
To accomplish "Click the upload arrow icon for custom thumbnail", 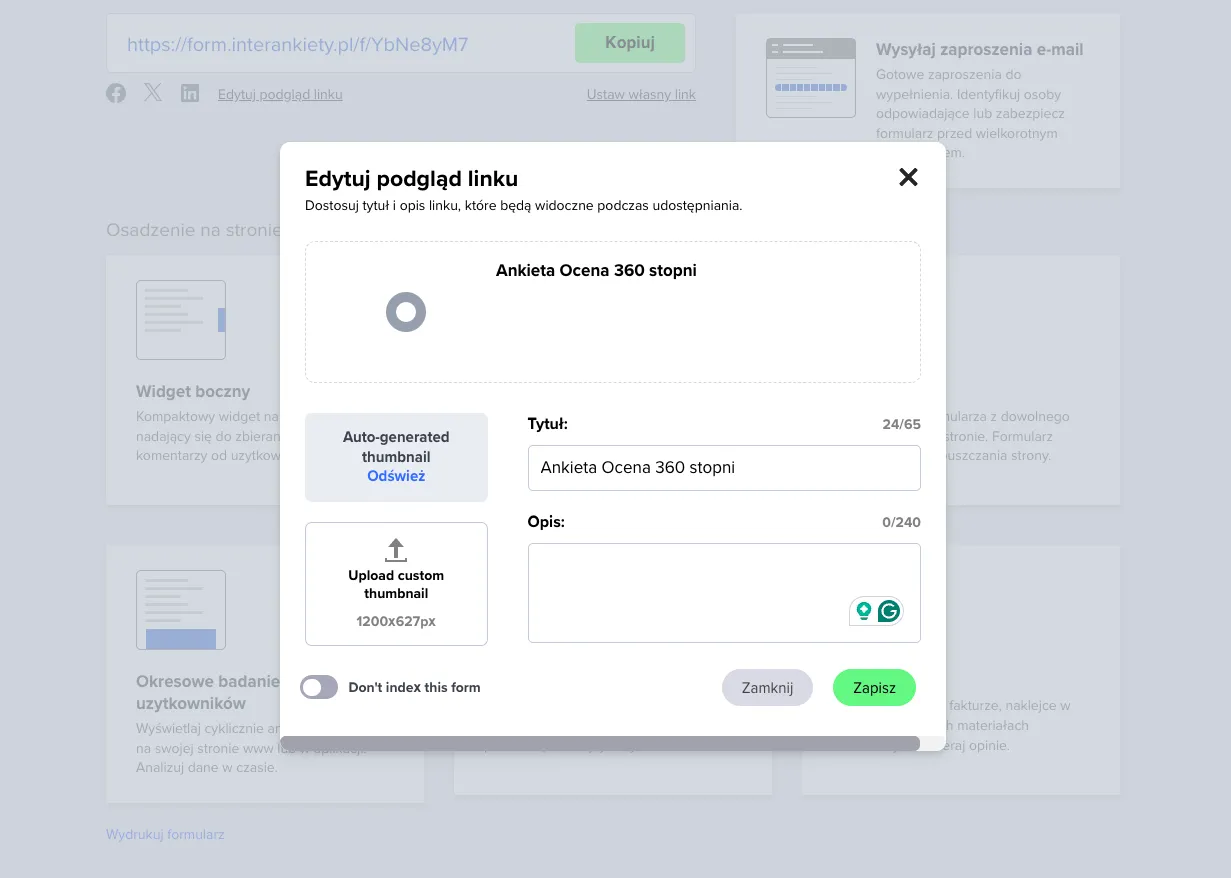I will point(396,549).
